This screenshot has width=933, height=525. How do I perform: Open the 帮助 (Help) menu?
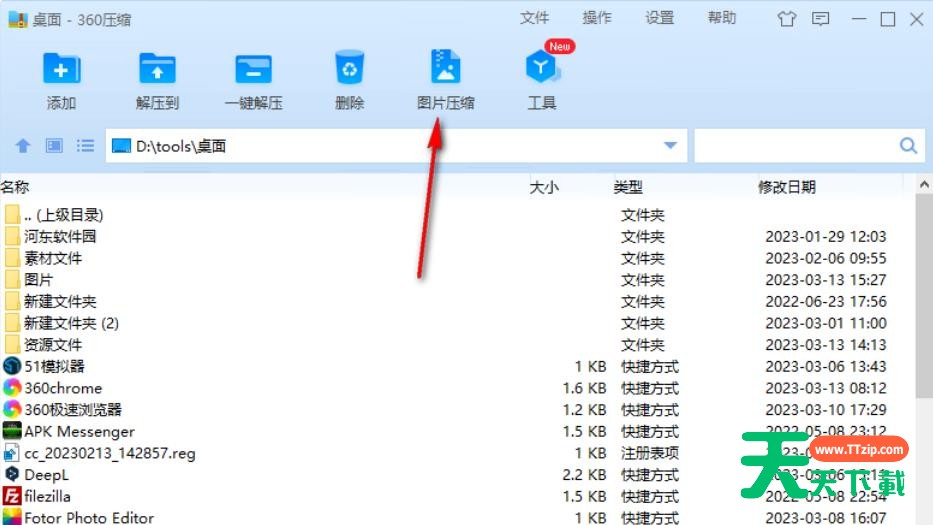[x=721, y=18]
